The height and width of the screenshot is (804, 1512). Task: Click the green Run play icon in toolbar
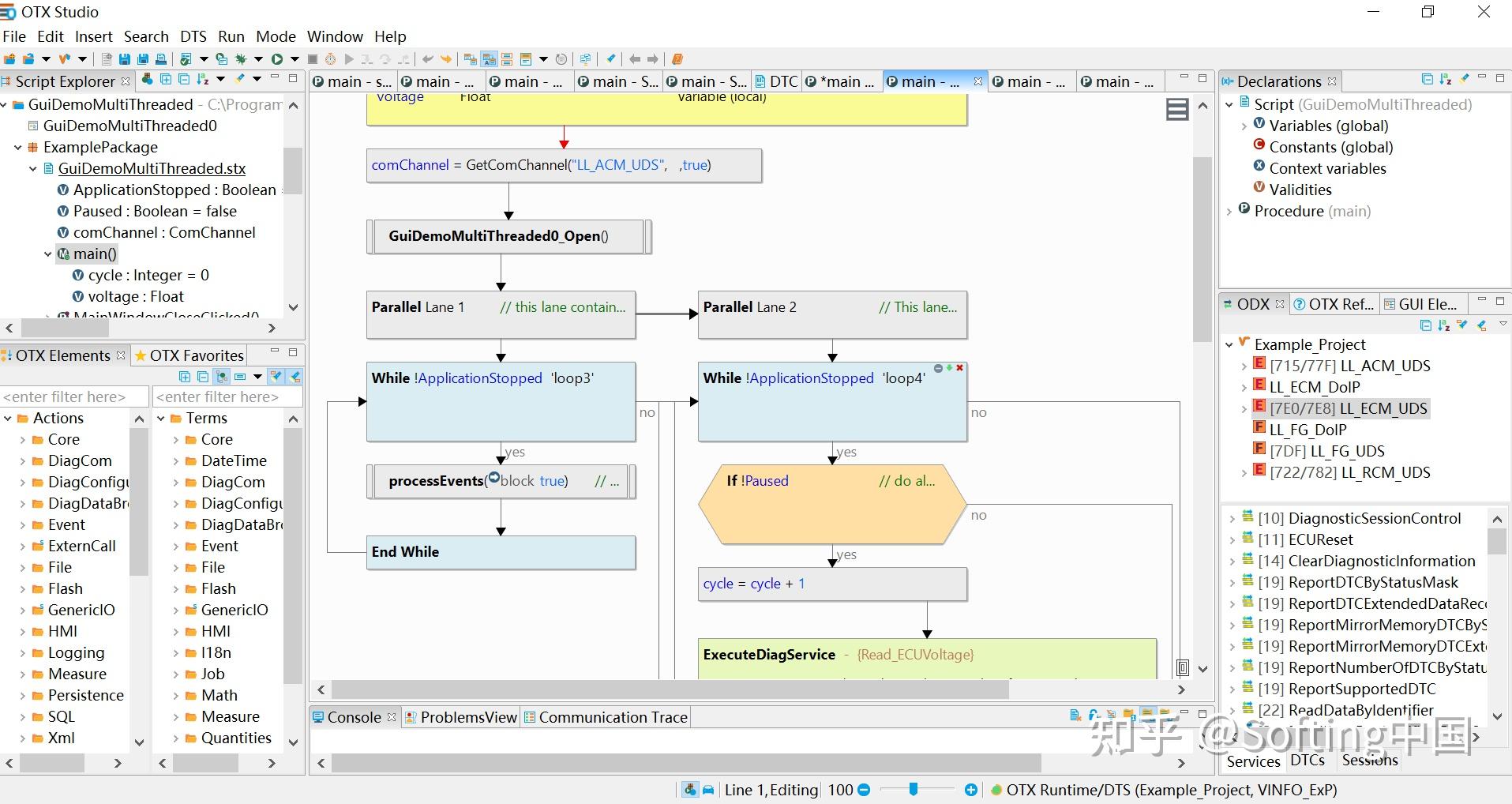(x=277, y=59)
